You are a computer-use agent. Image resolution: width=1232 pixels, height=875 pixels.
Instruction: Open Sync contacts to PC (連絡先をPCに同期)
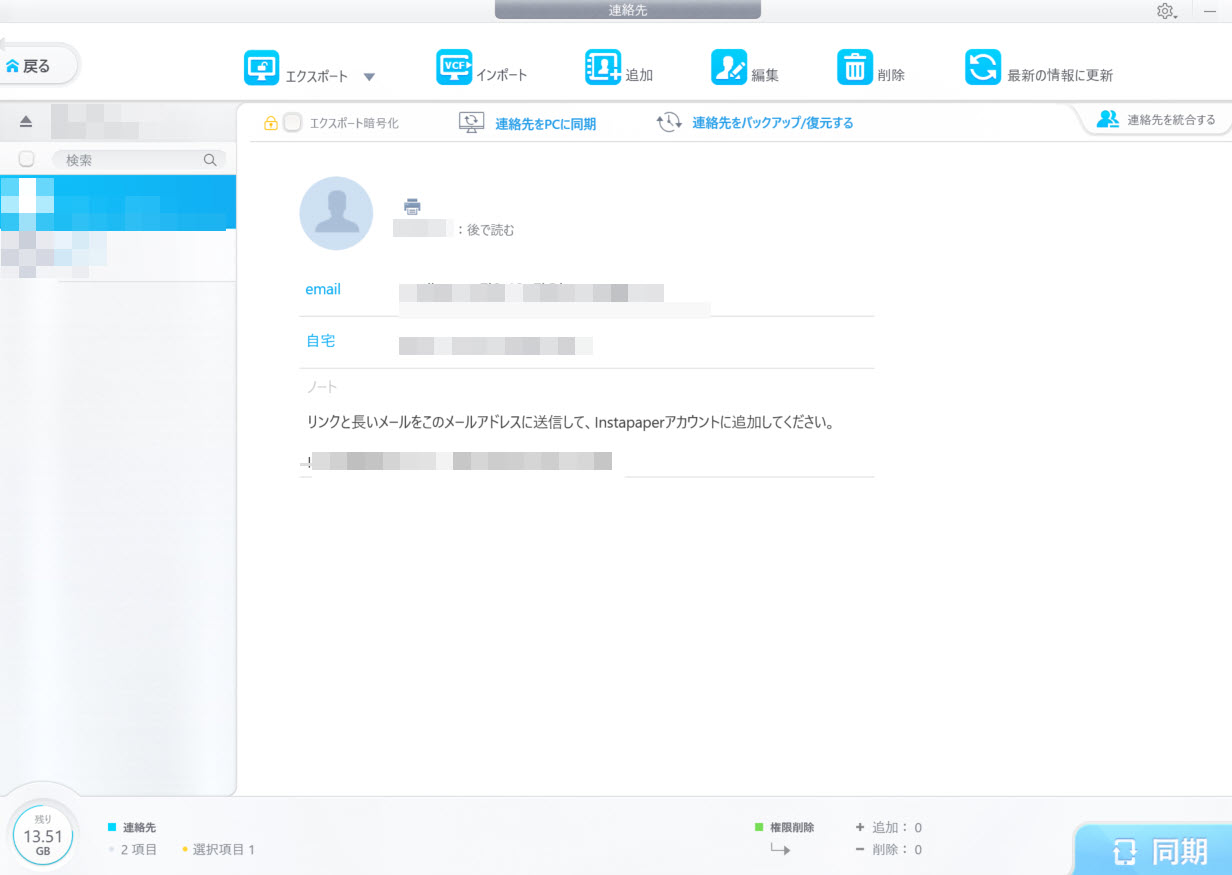[545, 123]
